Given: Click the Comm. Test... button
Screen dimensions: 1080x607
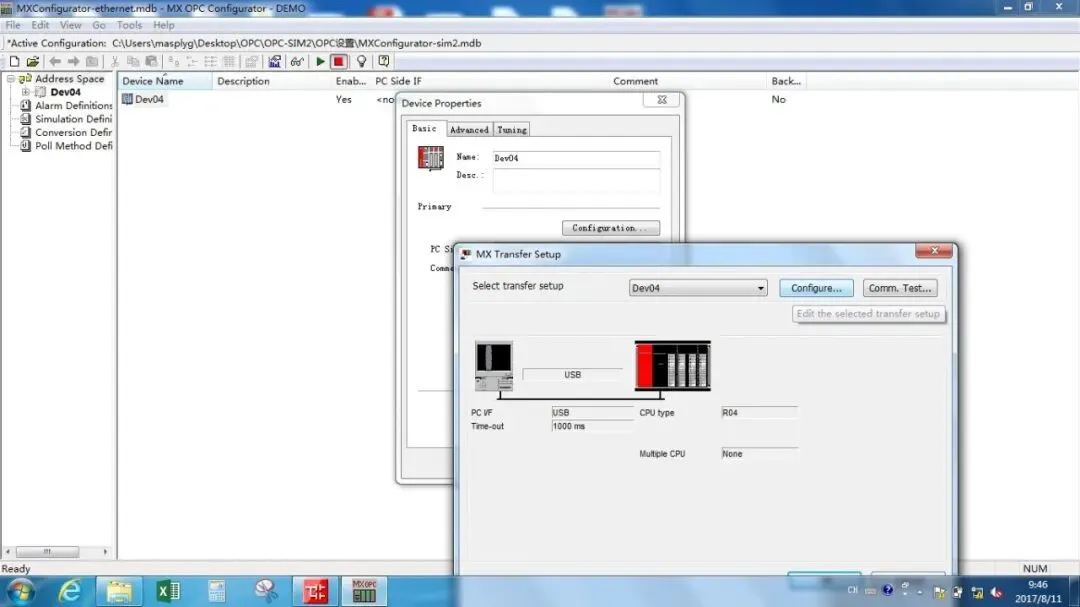Looking at the screenshot, I should (x=900, y=288).
